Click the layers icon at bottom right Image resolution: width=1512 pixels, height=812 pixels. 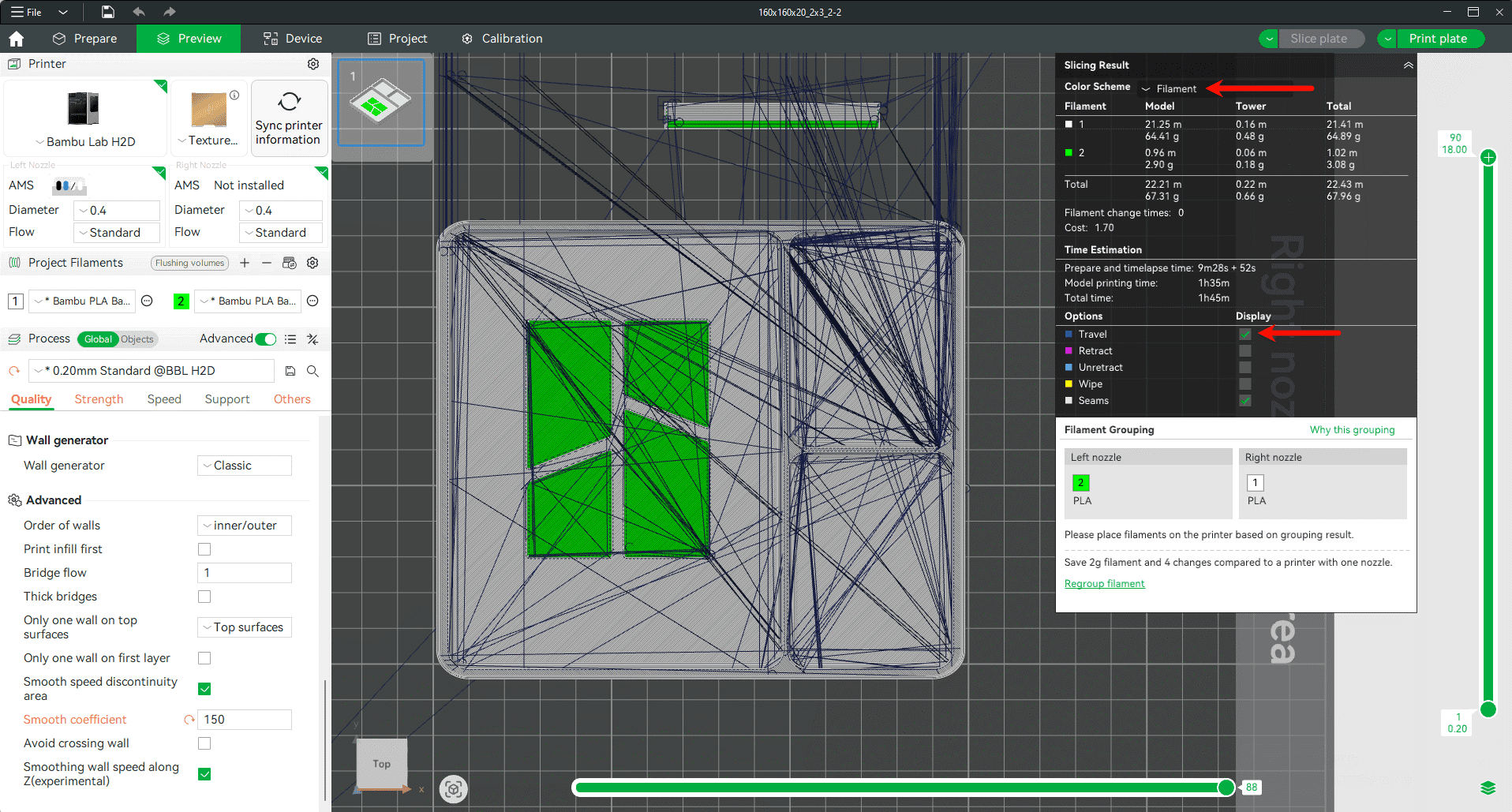[1488, 788]
